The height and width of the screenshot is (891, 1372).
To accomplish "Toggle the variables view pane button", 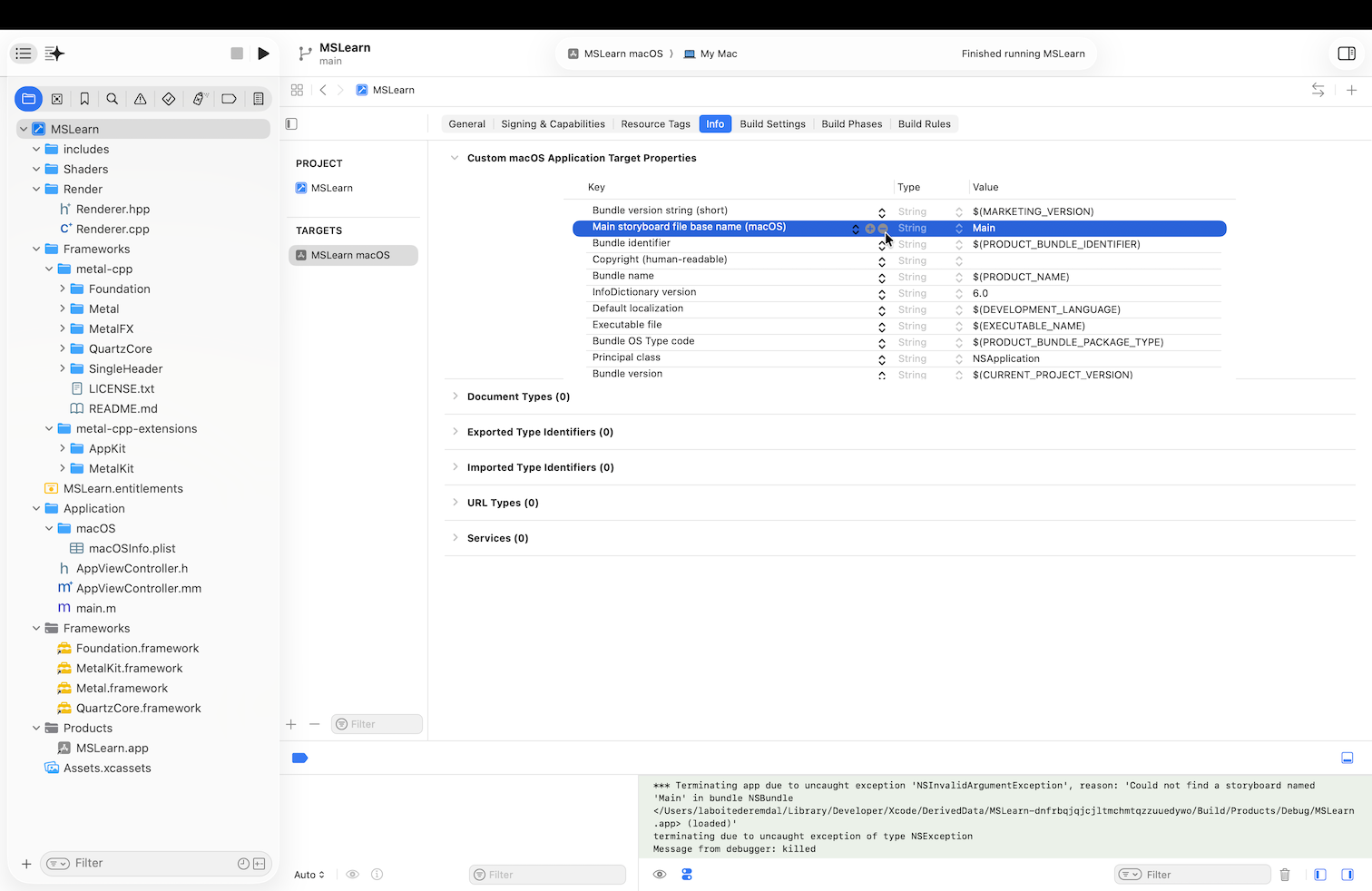I will [1320, 875].
